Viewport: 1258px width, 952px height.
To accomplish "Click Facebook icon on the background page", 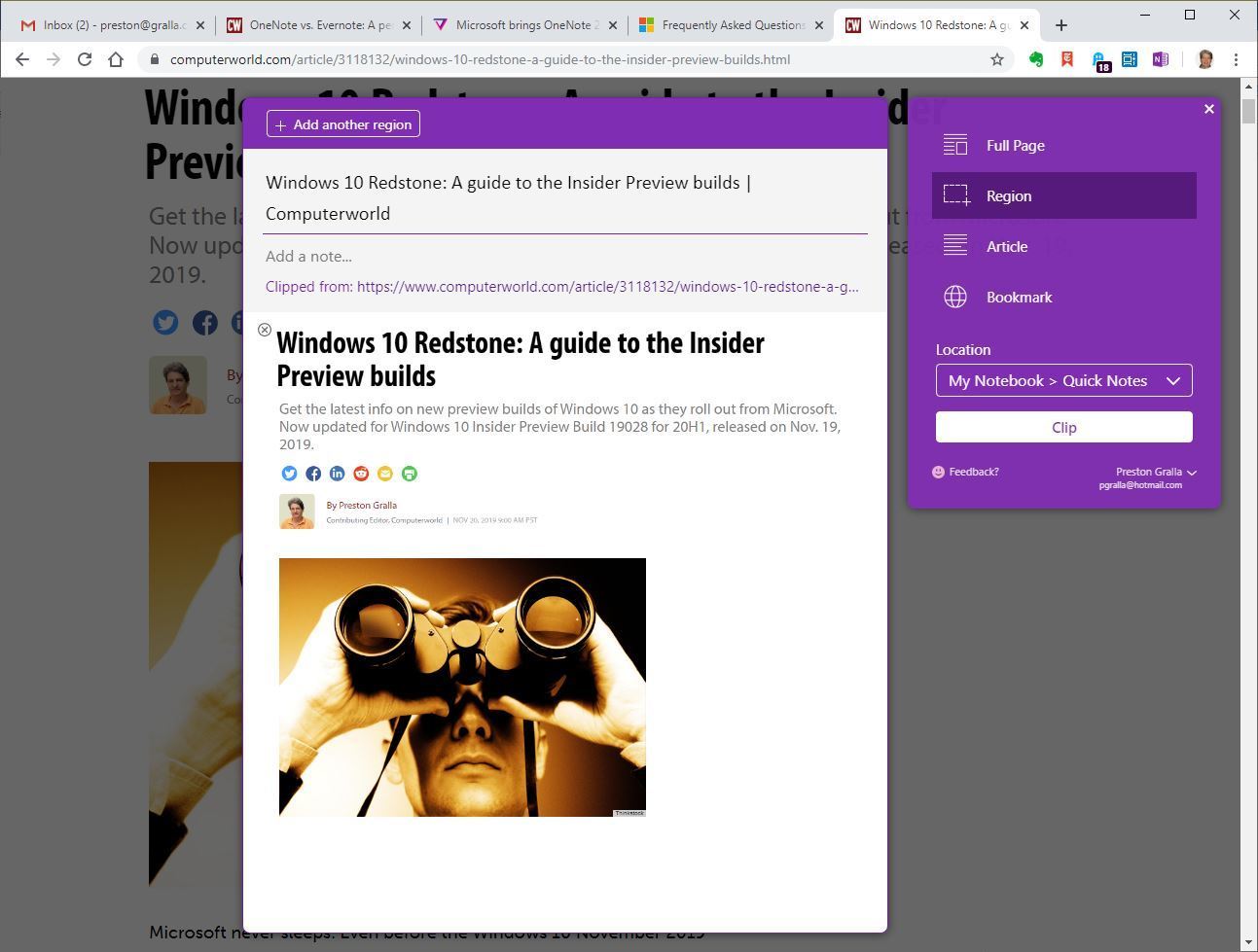I will pos(204,323).
